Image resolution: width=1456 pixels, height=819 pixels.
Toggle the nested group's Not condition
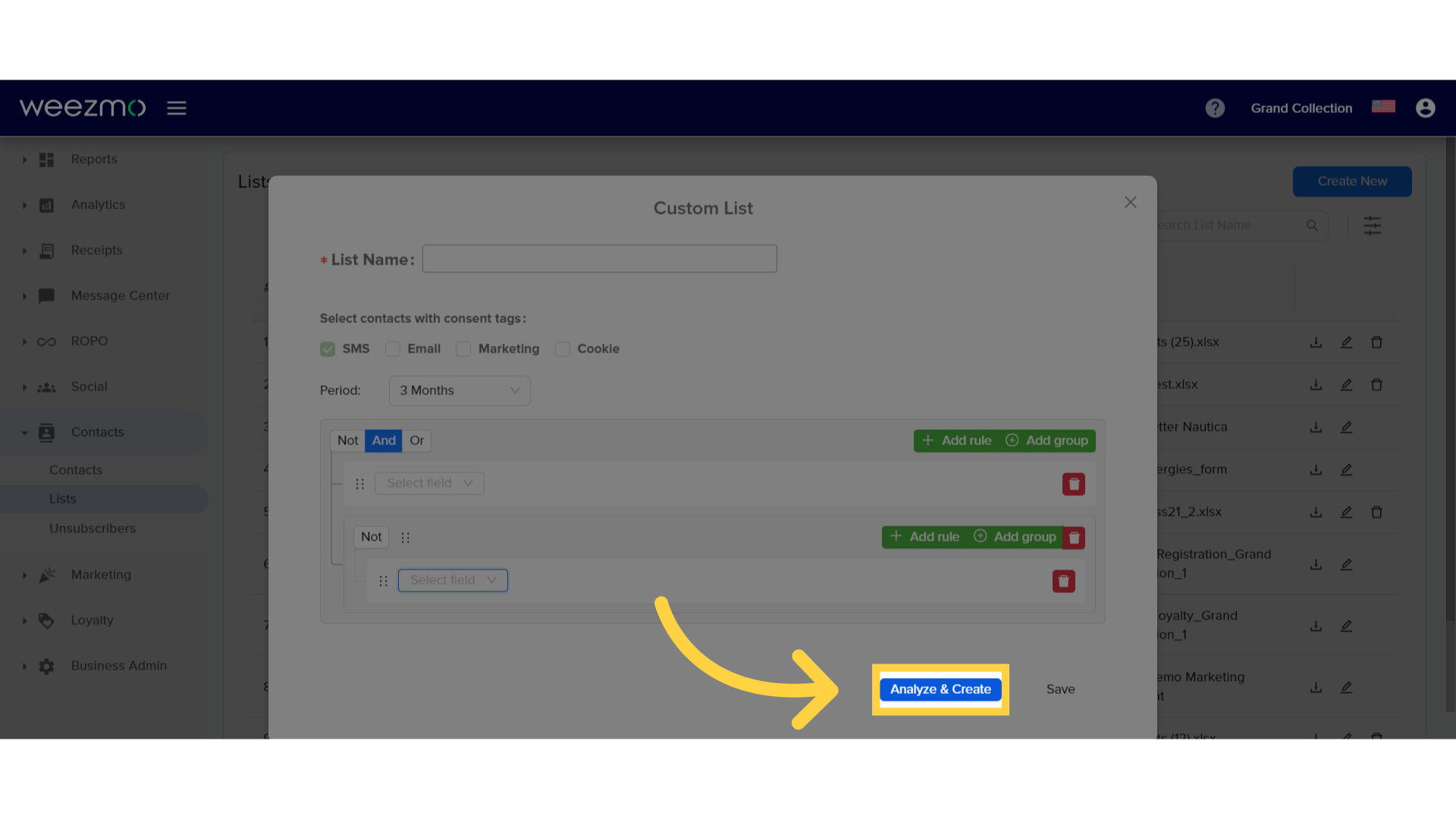coord(372,537)
